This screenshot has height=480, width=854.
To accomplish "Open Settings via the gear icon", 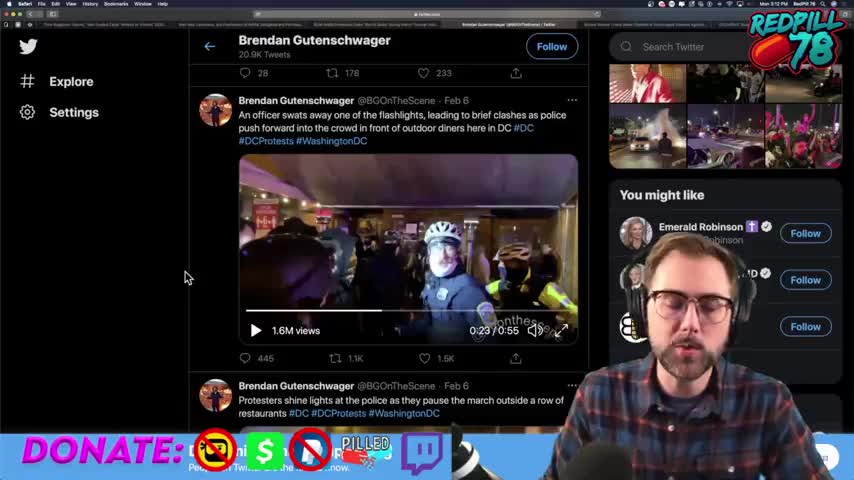I will click(27, 112).
